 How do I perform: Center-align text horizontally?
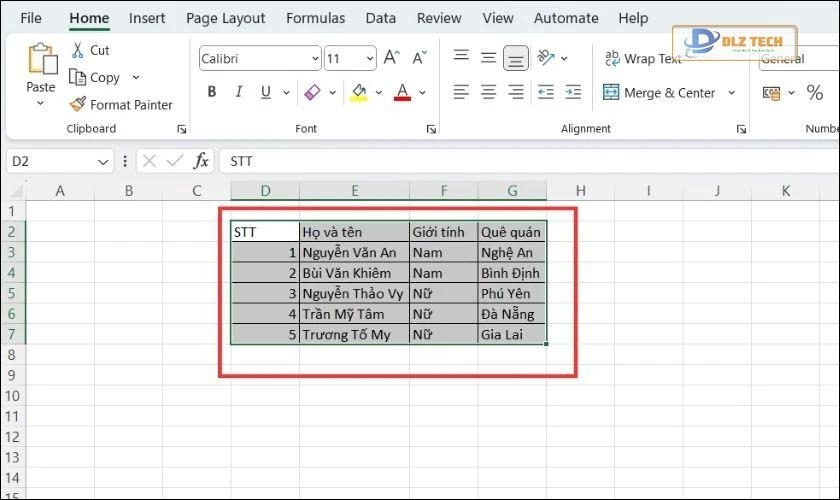click(x=488, y=93)
